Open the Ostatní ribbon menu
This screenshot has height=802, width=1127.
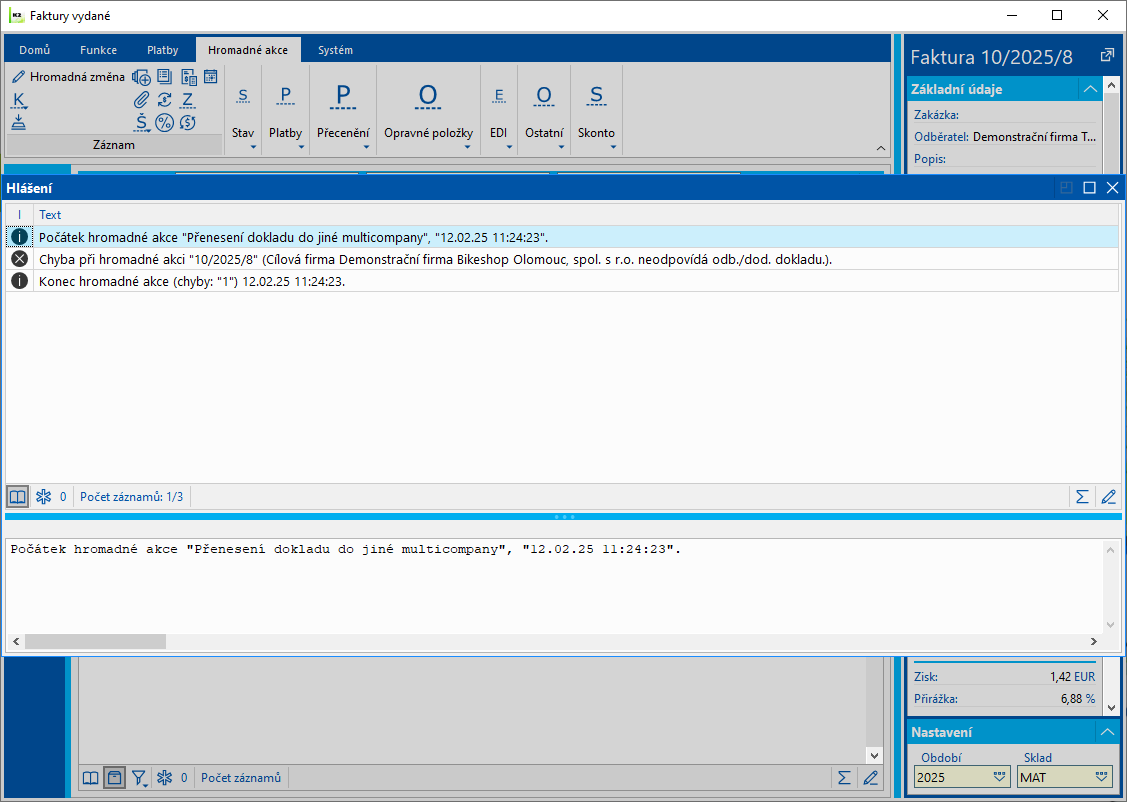coord(544,110)
